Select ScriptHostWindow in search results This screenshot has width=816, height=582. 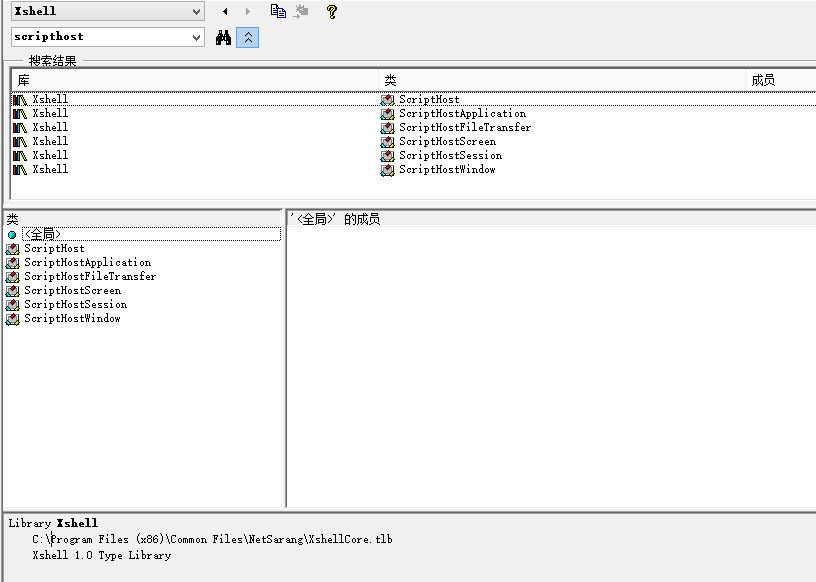[x=447, y=170]
